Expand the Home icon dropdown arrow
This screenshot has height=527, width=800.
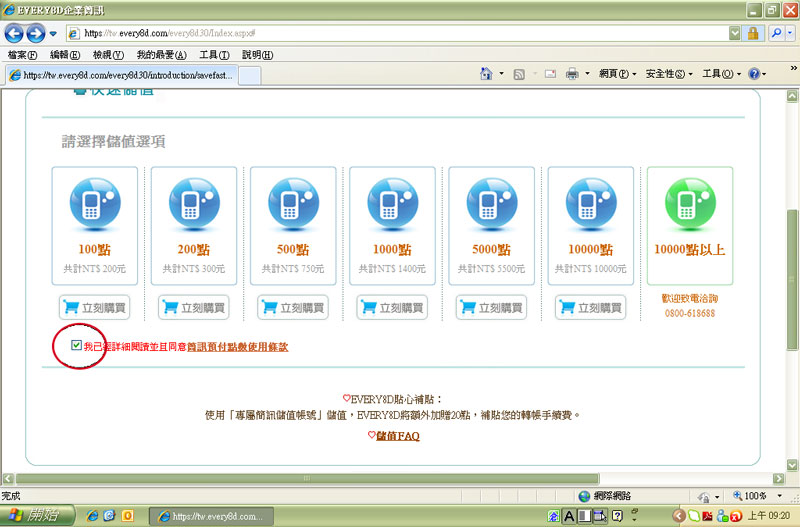pyautogui.click(x=502, y=74)
